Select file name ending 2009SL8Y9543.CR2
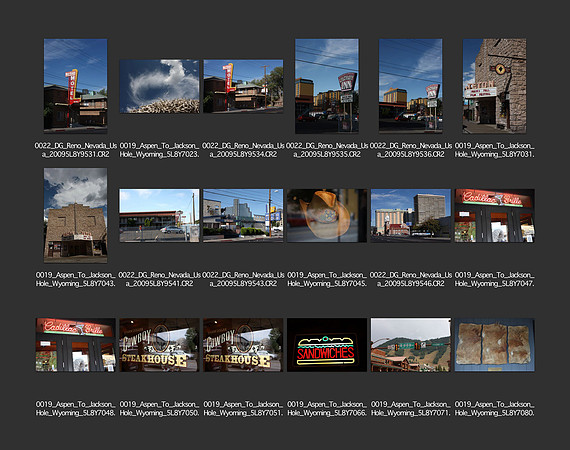This screenshot has height=450, width=570. click(x=243, y=279)
